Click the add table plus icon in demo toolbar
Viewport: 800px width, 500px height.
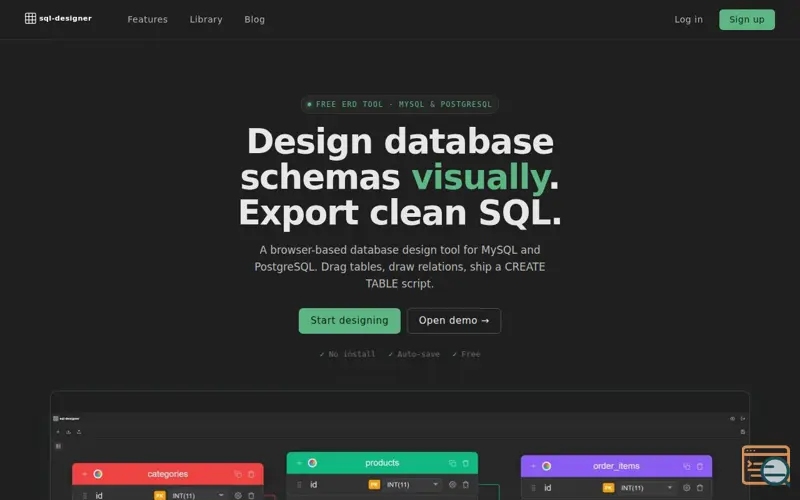point(58,432)
